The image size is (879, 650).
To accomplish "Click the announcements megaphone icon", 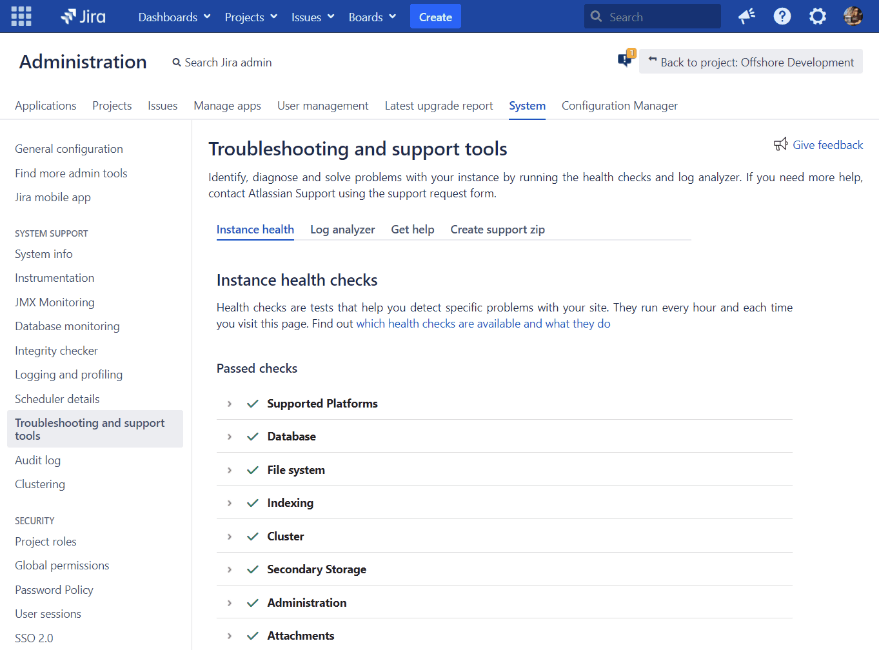I will [746, 16].
